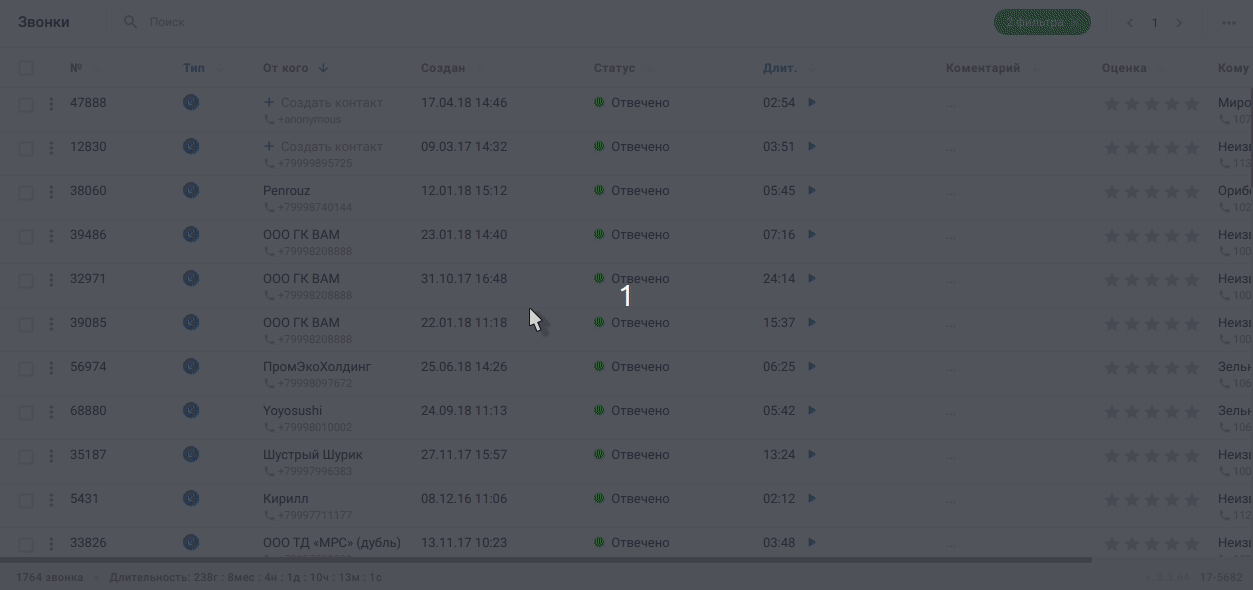Click plus icon to create contact for 12830
Screen dimensions: 1253x590
pyautogui.click(x=268, y=146)
